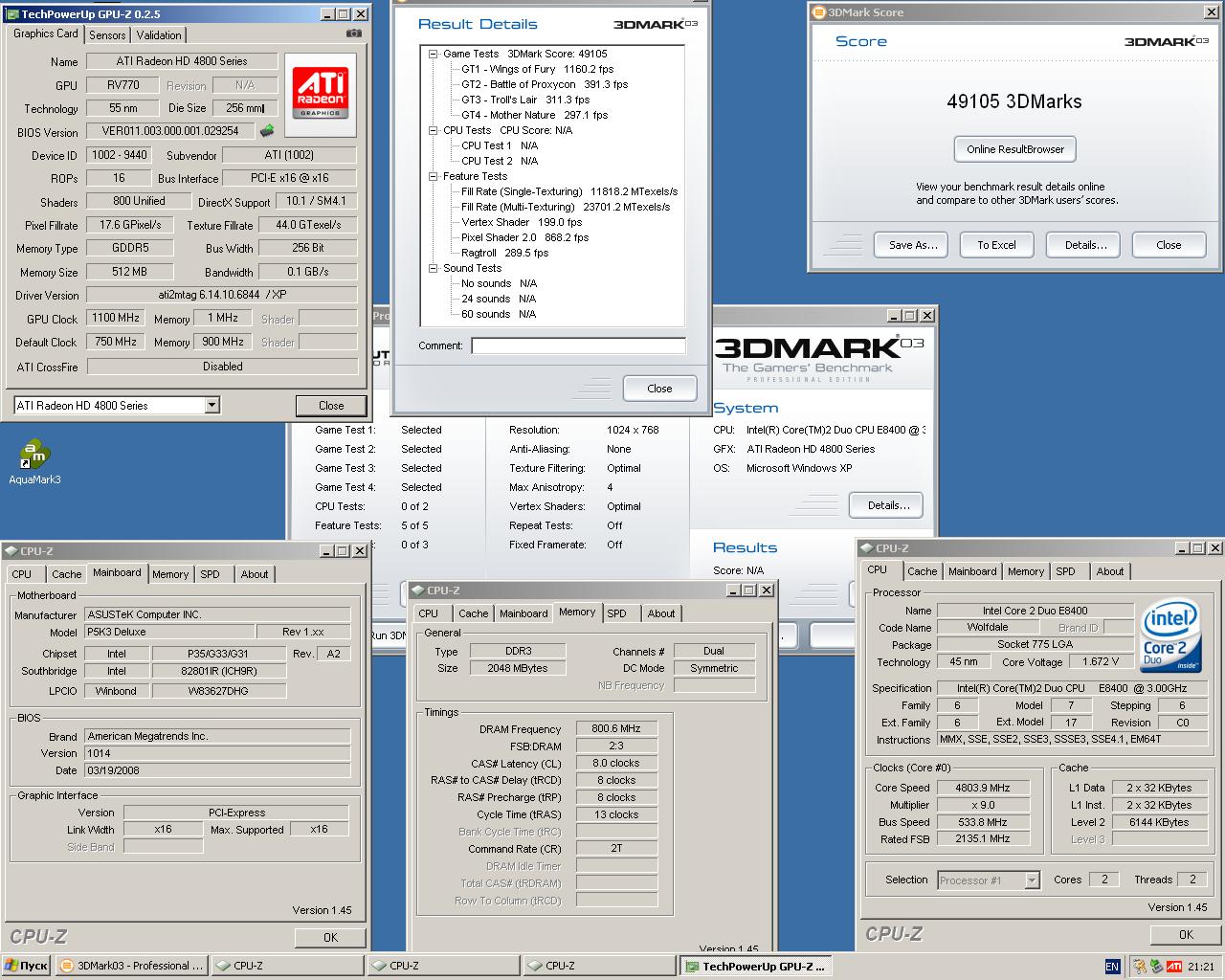Click the EN language indicator in tray
The image size is (1225, 980).
(1112, 967)
